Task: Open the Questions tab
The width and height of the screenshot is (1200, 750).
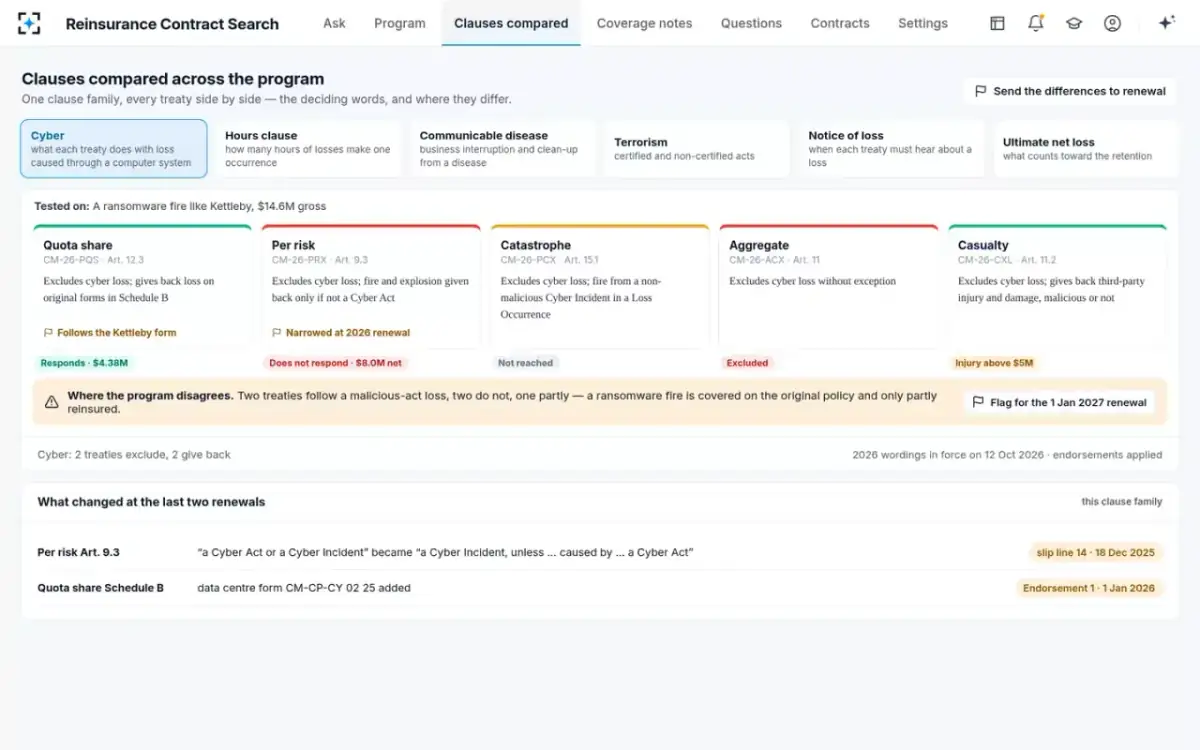Action: pos(751,23)
